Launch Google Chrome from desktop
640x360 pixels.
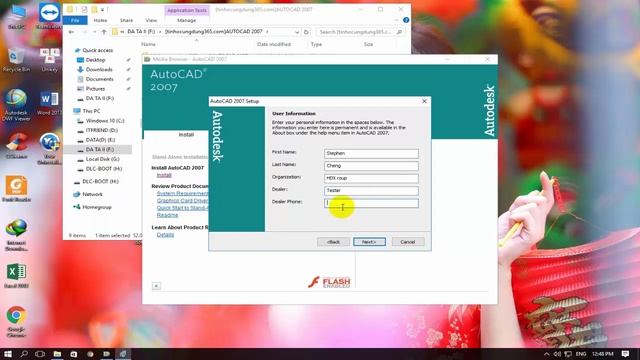16,322
